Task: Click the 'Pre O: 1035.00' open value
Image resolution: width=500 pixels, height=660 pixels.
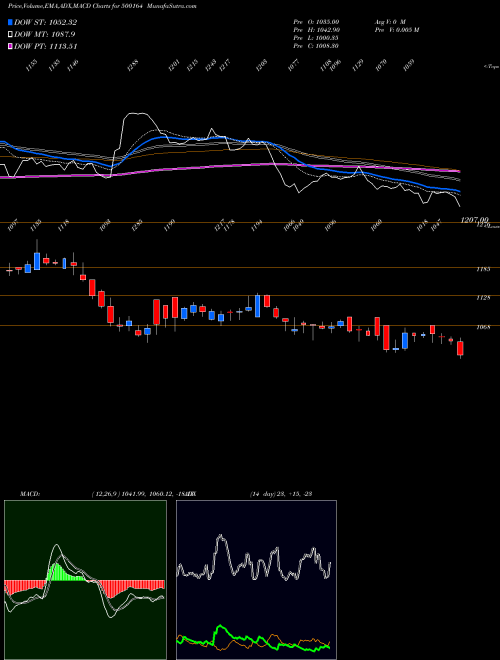Action: [x=316, y=21]
